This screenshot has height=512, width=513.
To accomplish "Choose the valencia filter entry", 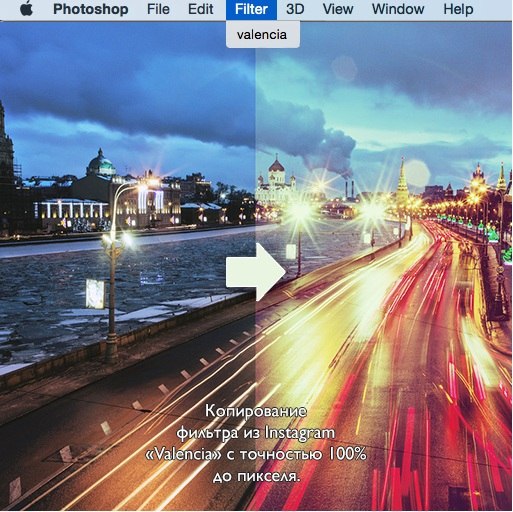I will 262,34.
